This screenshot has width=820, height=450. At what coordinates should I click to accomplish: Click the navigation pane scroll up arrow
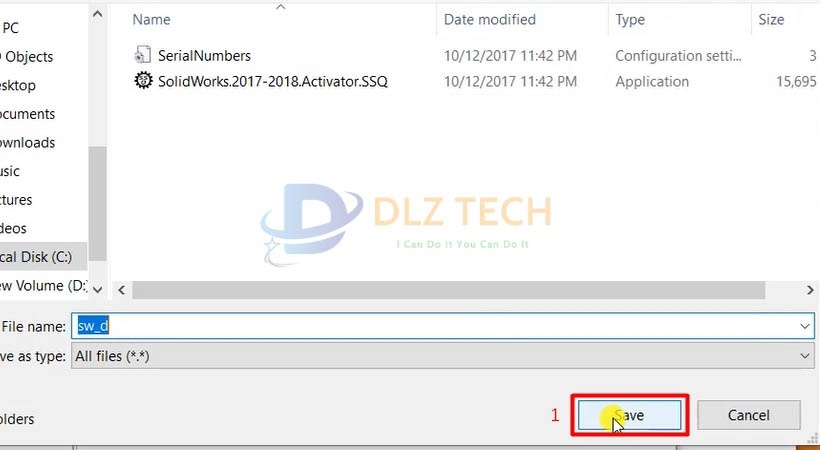click(97, 14)
